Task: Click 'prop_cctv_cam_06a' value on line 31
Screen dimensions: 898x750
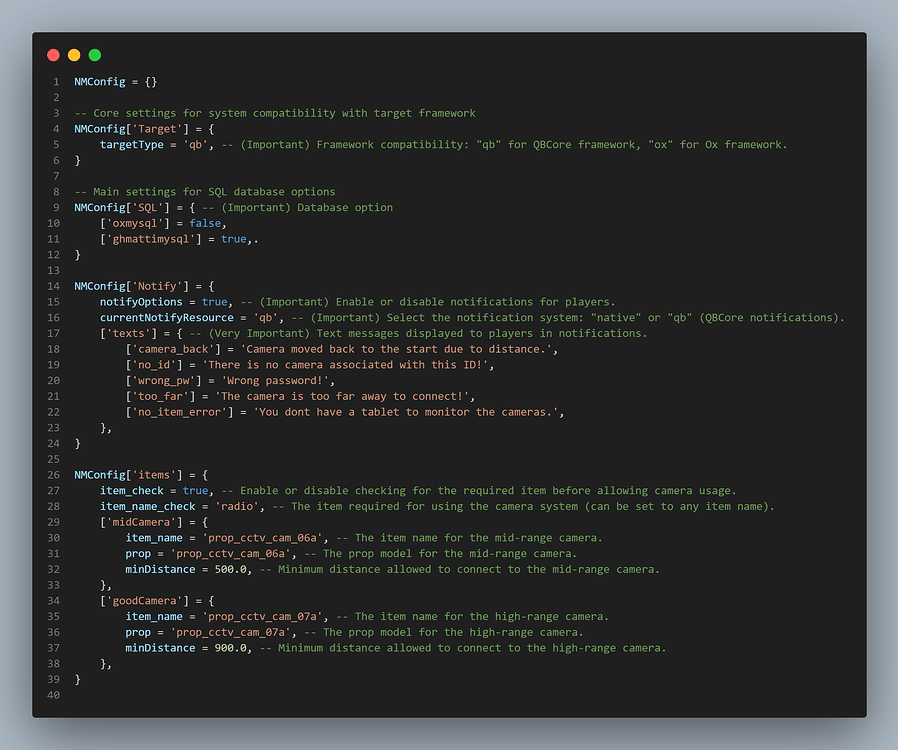Action: pyautogui.click(x=231, y=554)
